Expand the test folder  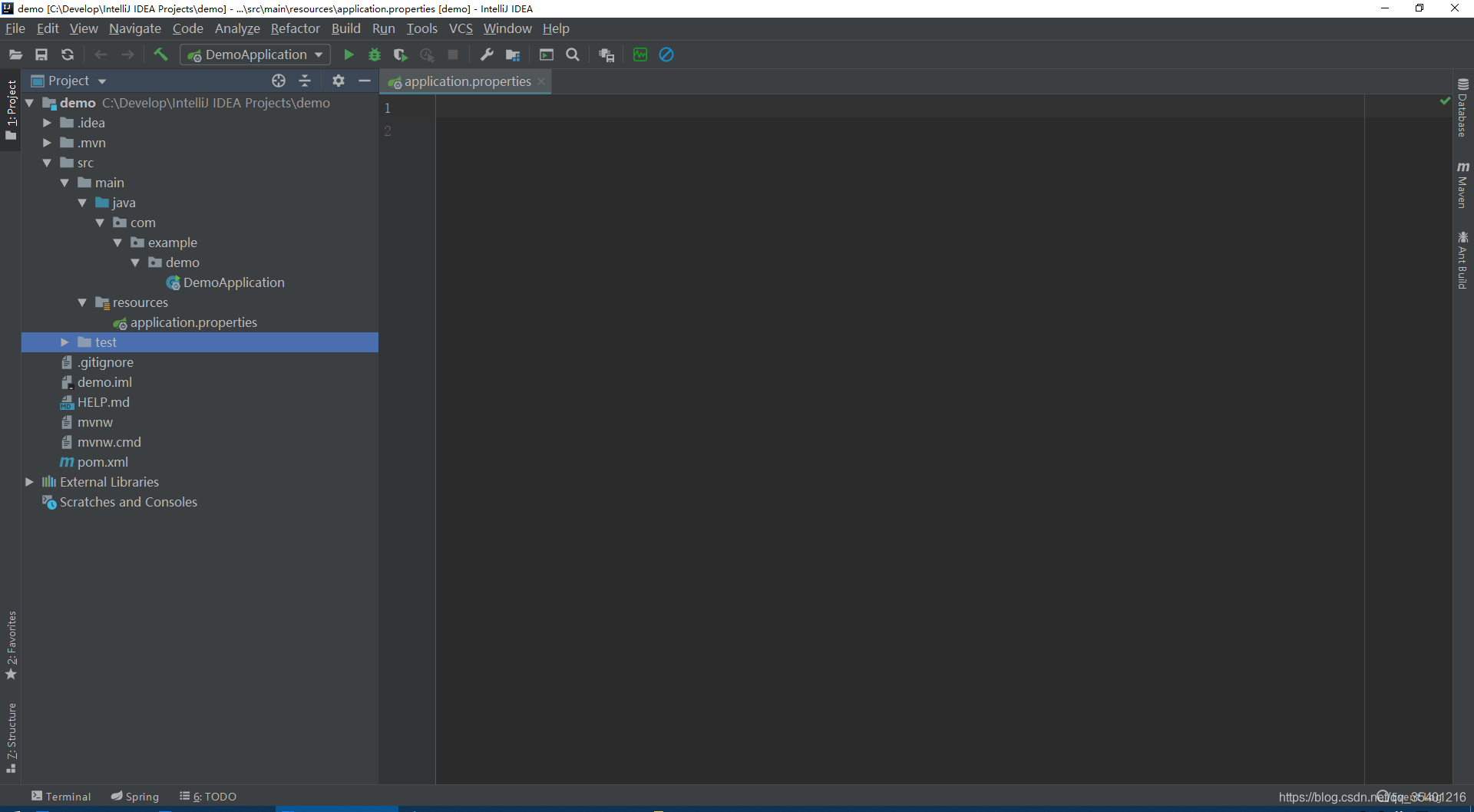click(x=64, y=342)
